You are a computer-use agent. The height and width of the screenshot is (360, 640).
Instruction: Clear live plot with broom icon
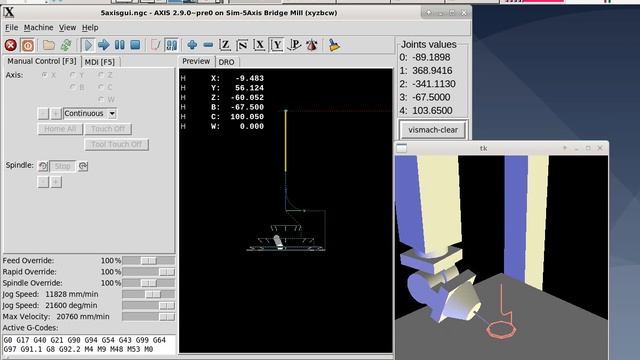coord(334,45)
